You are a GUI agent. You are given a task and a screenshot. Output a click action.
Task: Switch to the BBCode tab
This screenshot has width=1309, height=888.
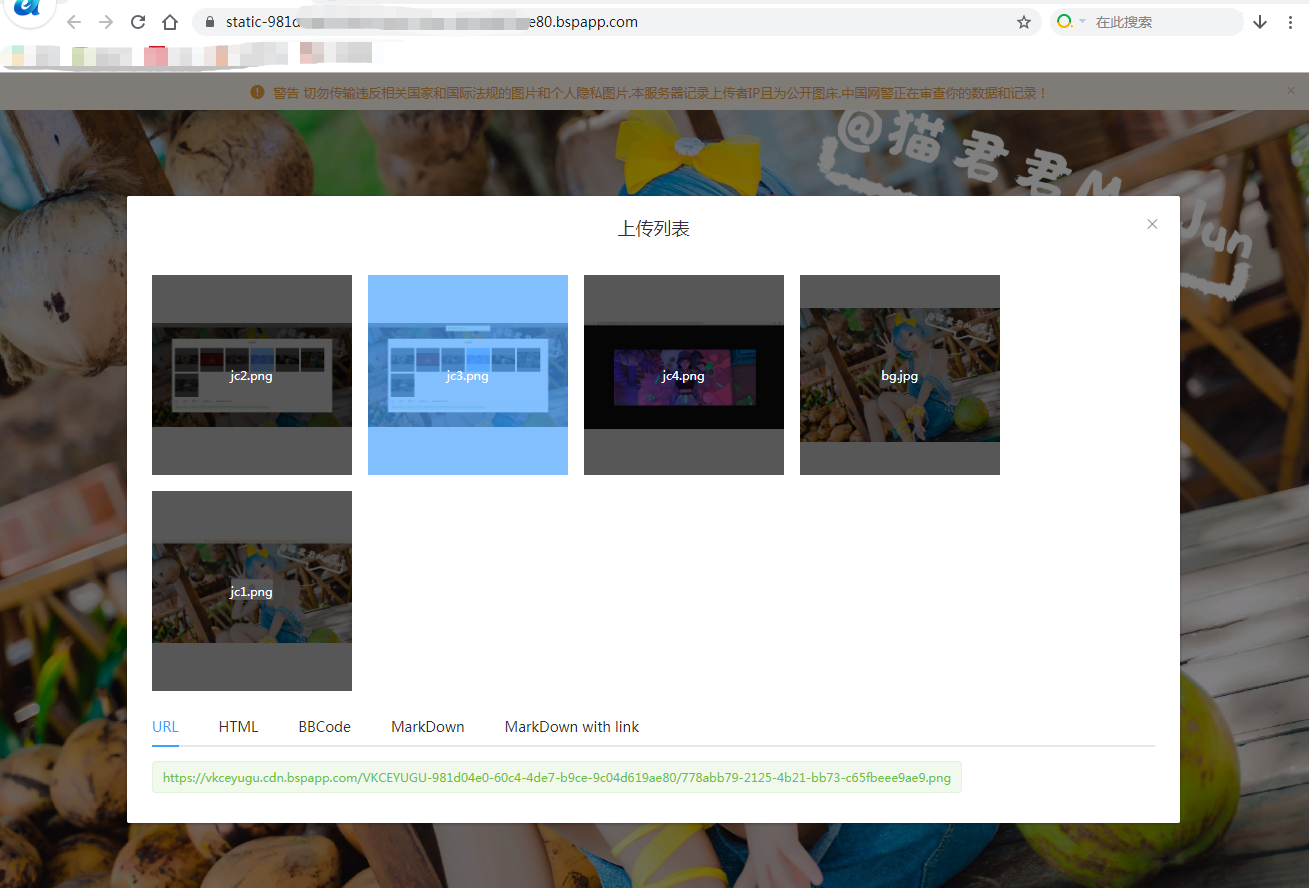coord(324,727)
